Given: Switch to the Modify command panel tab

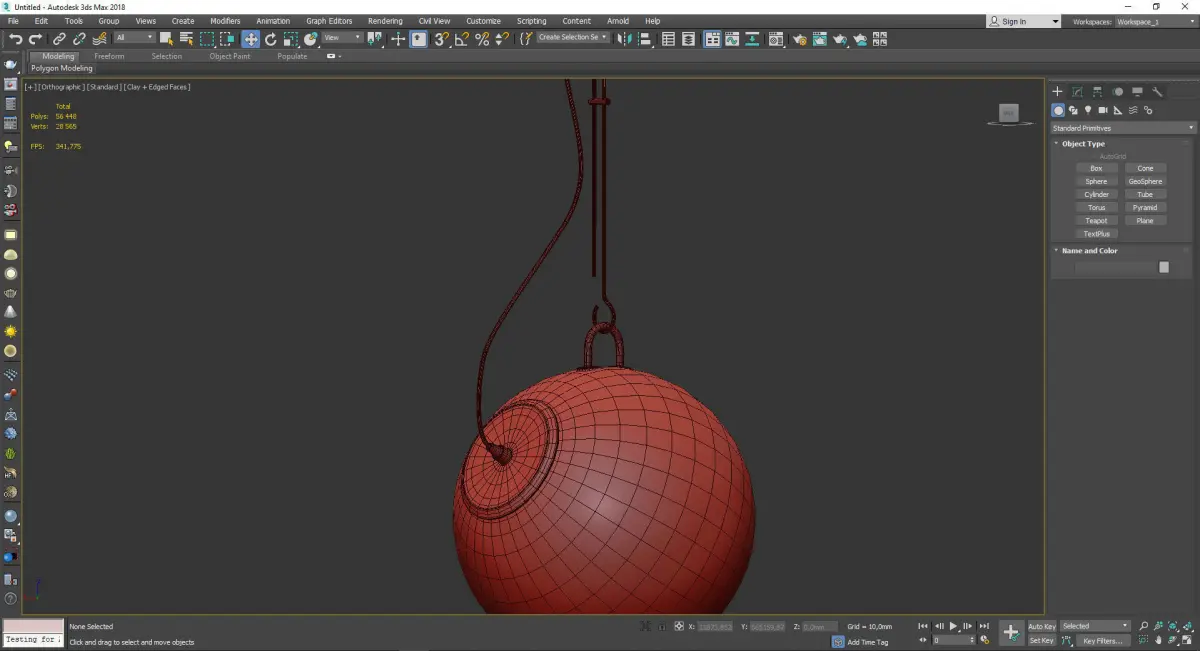Looking at the screenshot, I should click(x=1077, y=92).
